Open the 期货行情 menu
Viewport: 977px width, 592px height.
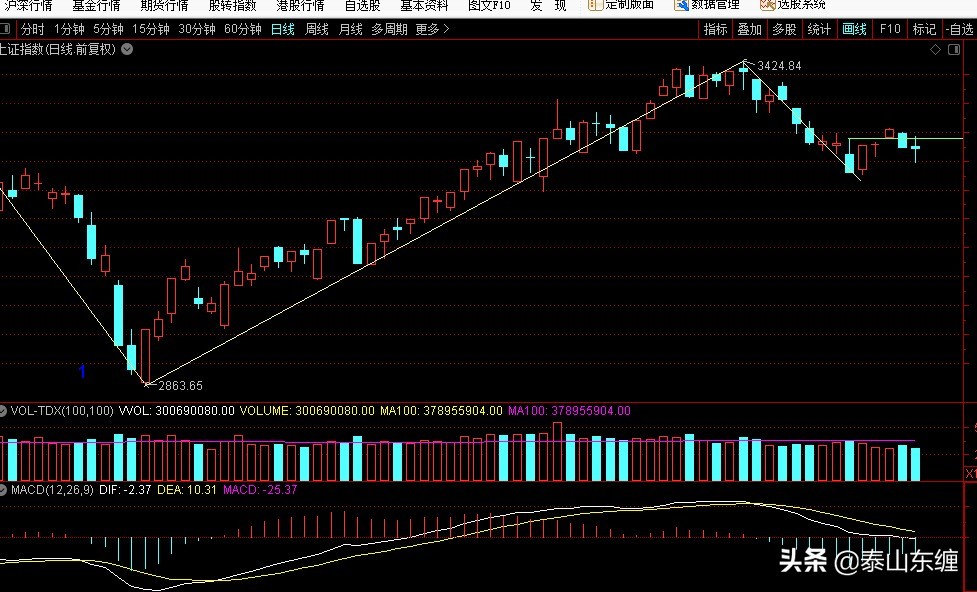[164, 6]
